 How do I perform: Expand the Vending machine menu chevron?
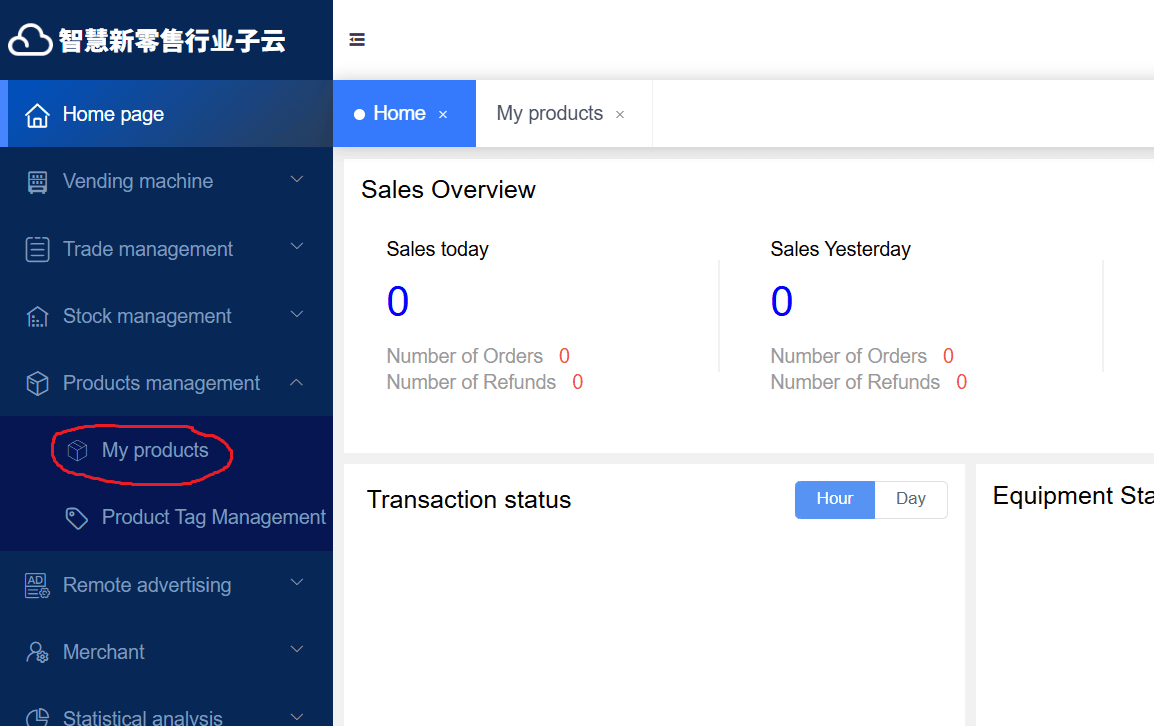pyautogui.click(x=297, y=180)
